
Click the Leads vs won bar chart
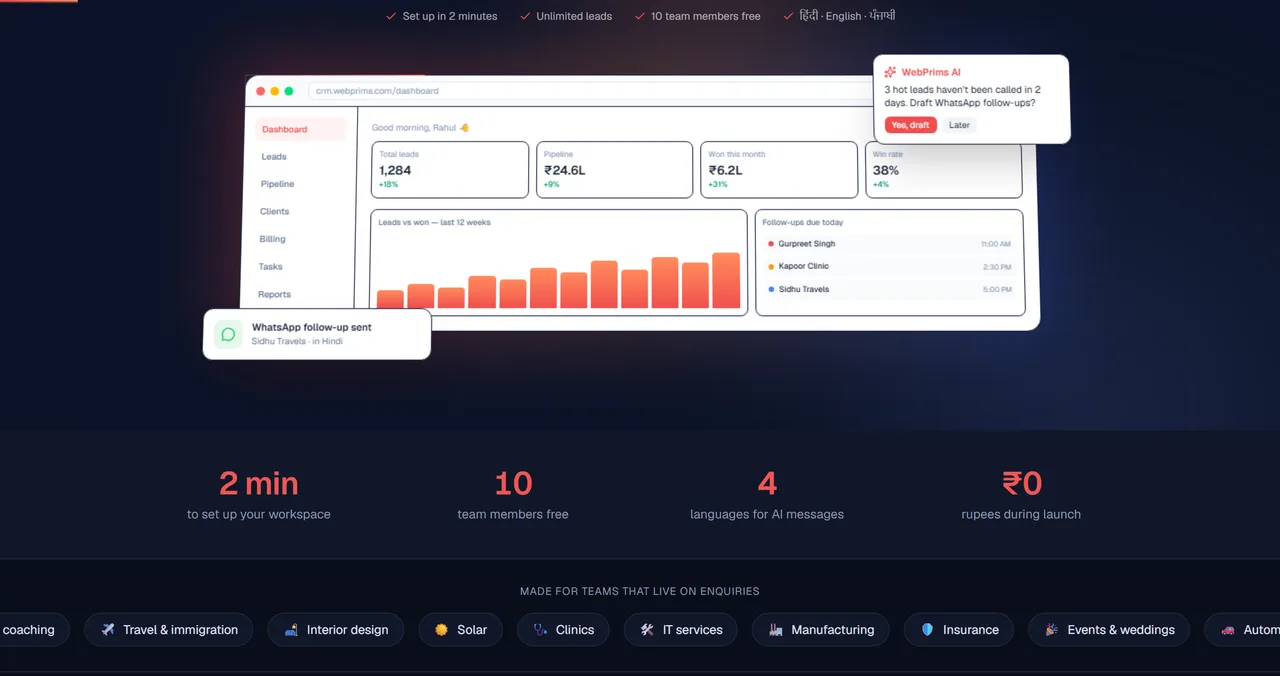[x=559, y=263]
